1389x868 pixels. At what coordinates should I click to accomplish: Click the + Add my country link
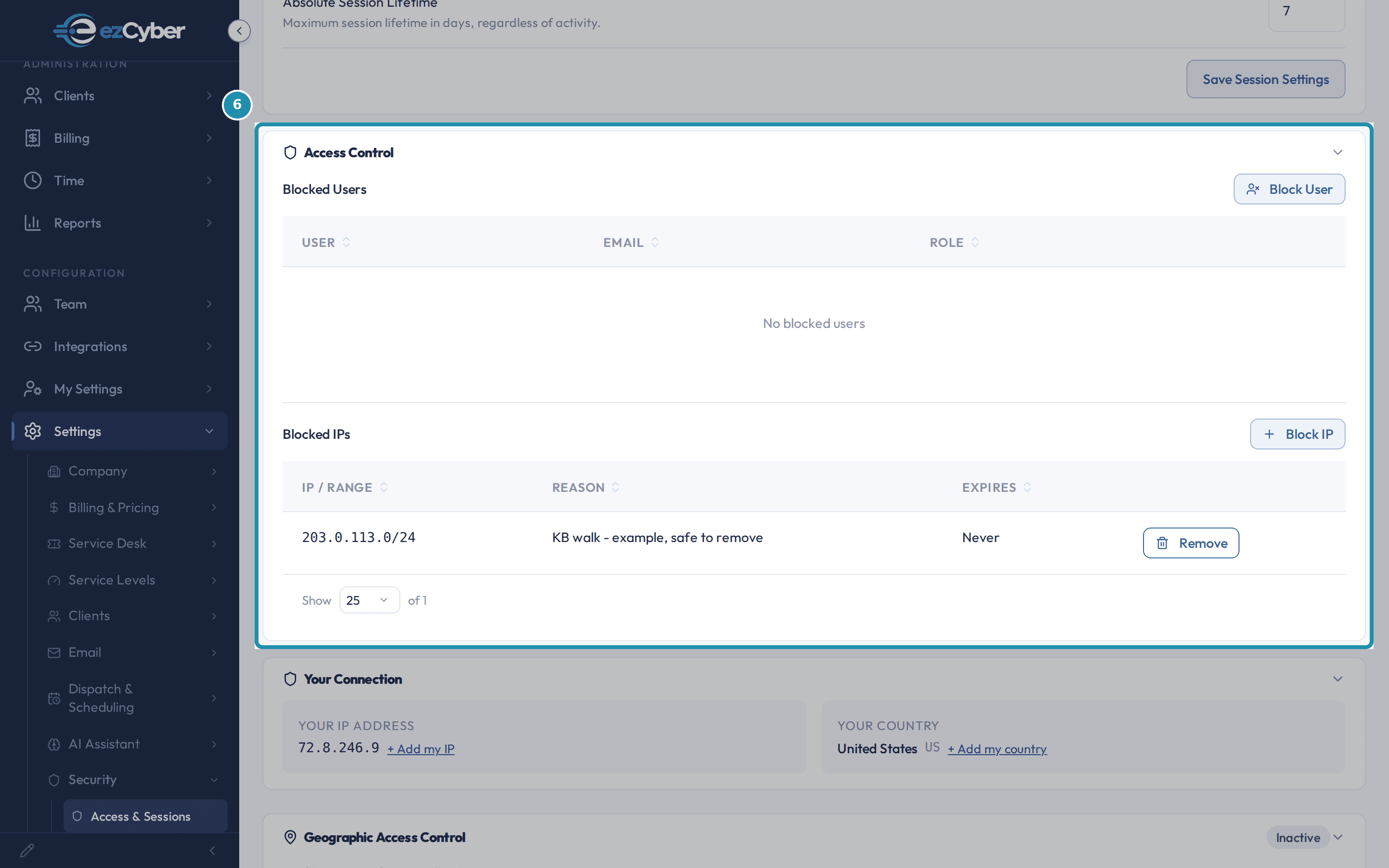point(997,748)
